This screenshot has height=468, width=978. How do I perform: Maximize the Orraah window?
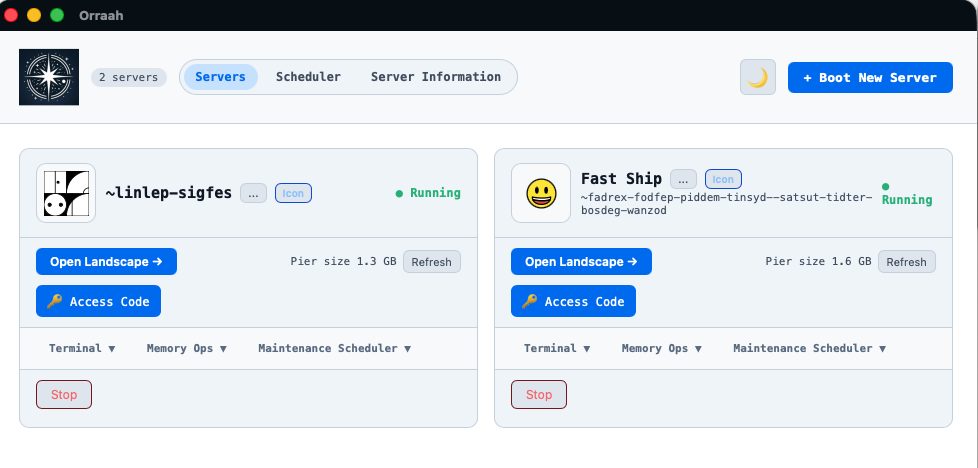pos(57,15)
